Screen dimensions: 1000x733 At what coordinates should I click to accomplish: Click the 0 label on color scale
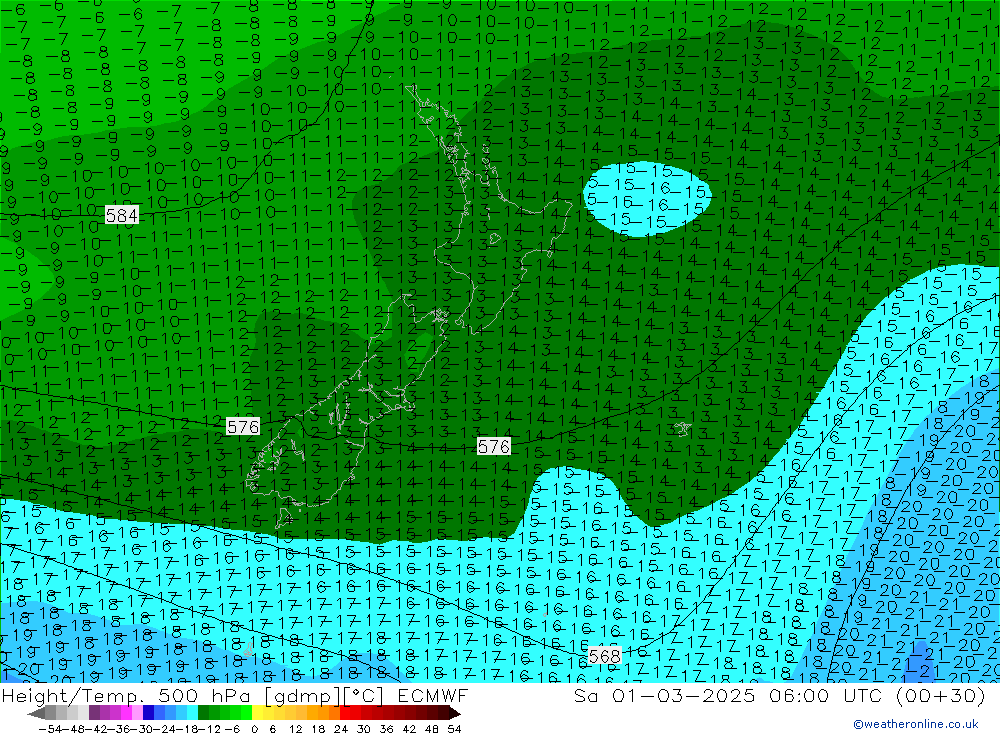pos(254,728)
